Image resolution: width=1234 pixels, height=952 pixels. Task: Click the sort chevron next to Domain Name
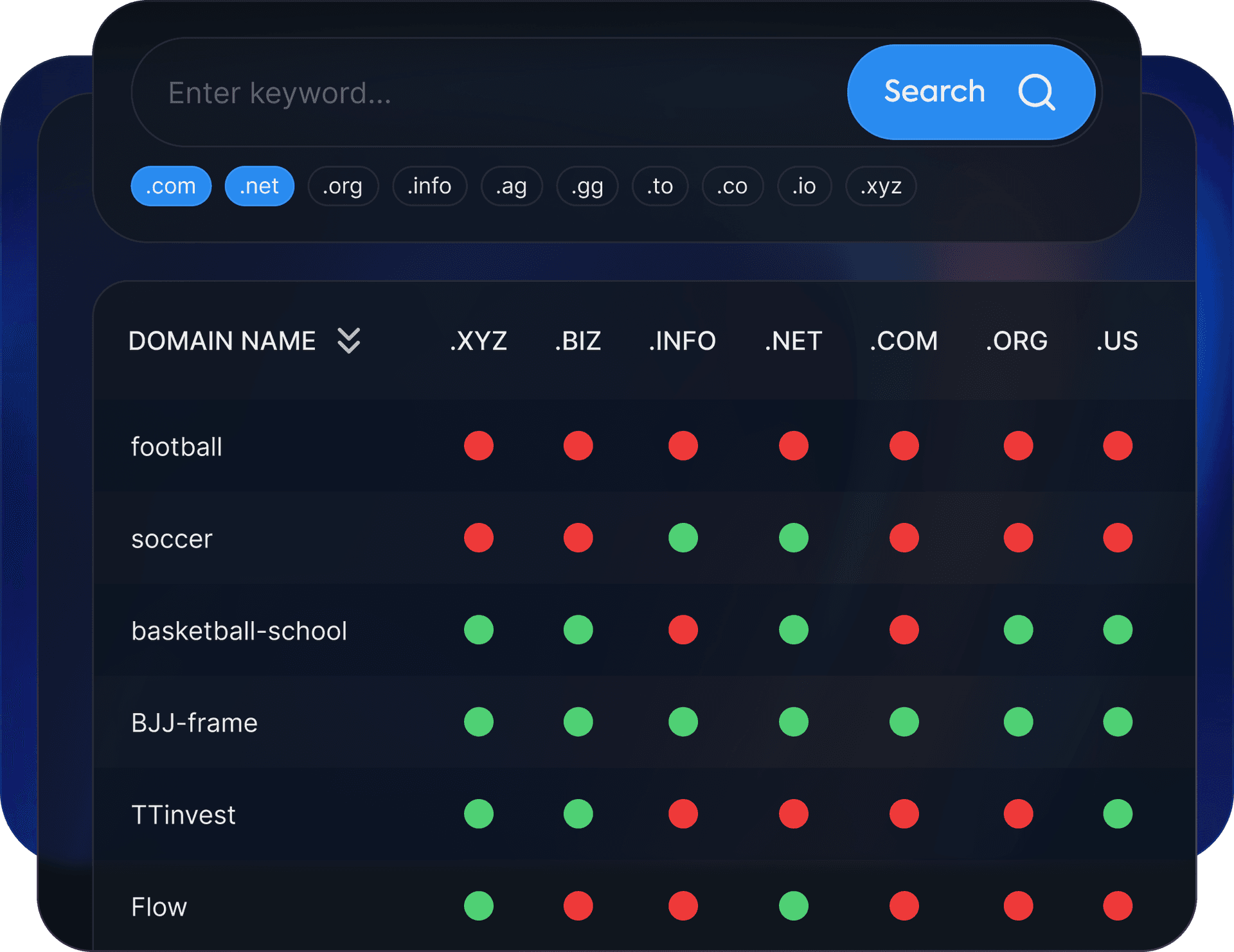(349, 341)
